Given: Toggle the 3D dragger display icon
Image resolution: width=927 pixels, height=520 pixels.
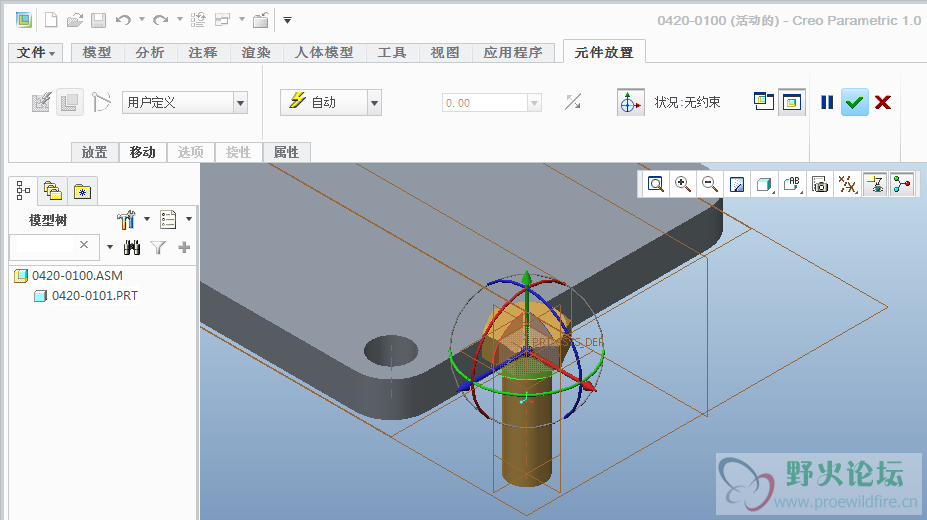Looking at the screenshot, I should (630, 103).
